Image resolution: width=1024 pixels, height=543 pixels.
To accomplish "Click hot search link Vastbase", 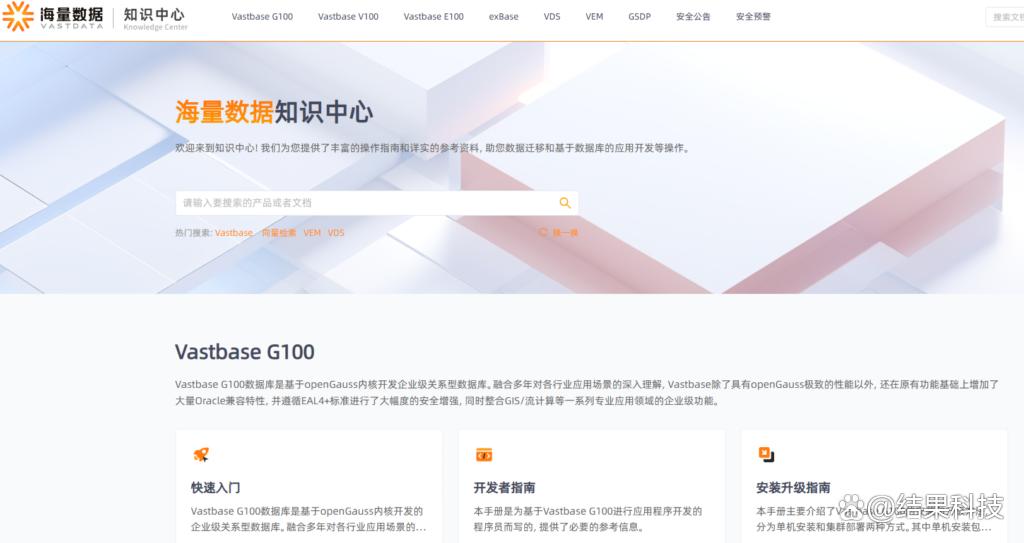I will coord(234,233).
